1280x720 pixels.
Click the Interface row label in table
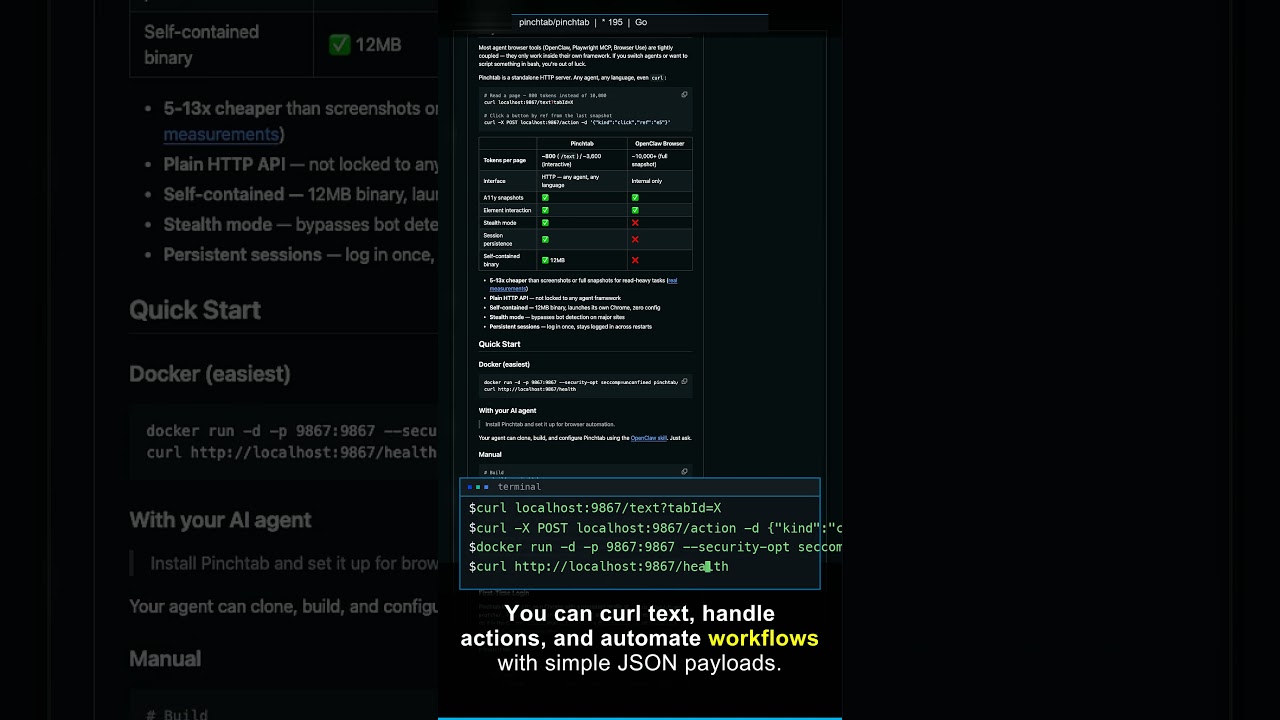495,181
